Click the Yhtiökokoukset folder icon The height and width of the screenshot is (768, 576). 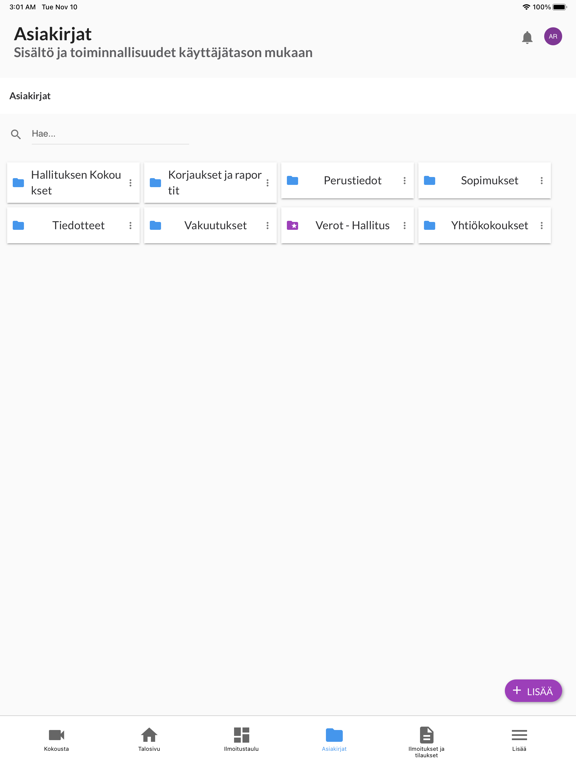pos(430,225)
